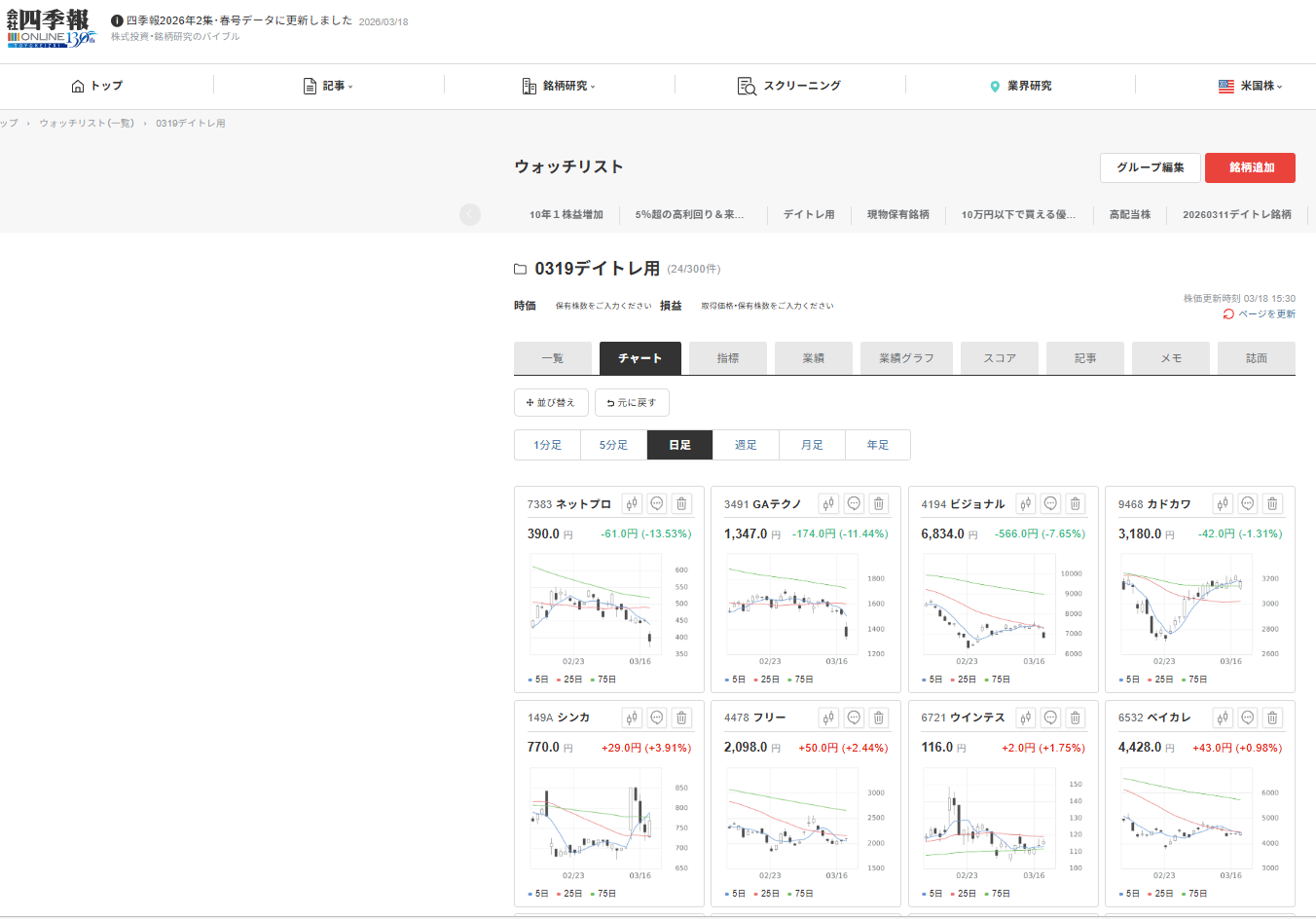Click the memo bubble icon for GAテクノ

tap(854, 503)
